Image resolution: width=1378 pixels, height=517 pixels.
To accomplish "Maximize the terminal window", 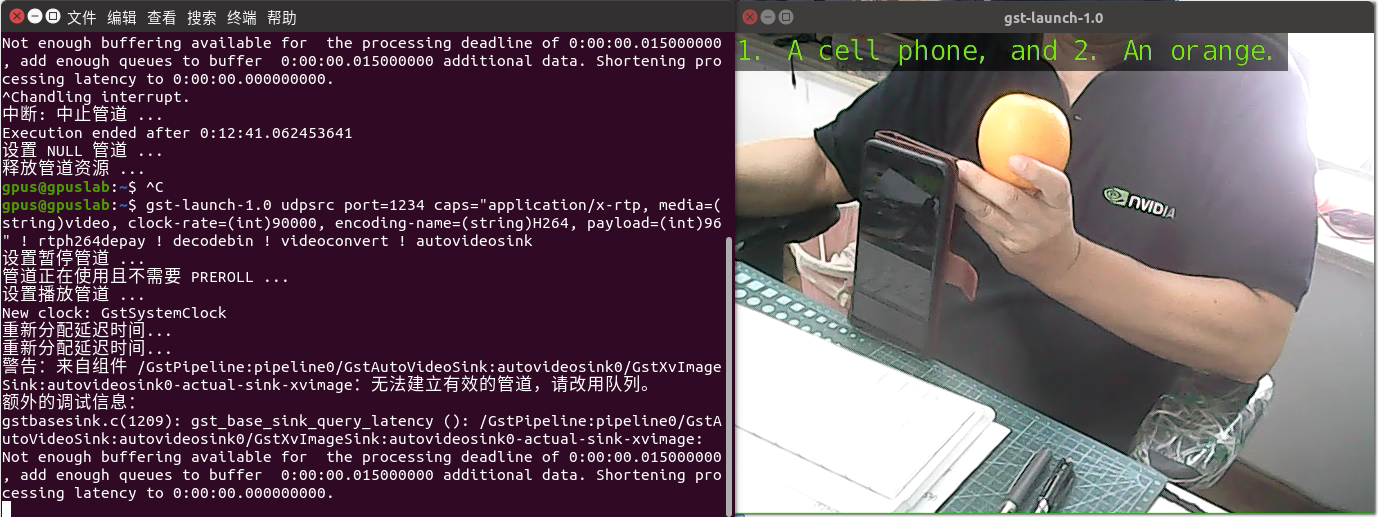I will coord(54,16).
